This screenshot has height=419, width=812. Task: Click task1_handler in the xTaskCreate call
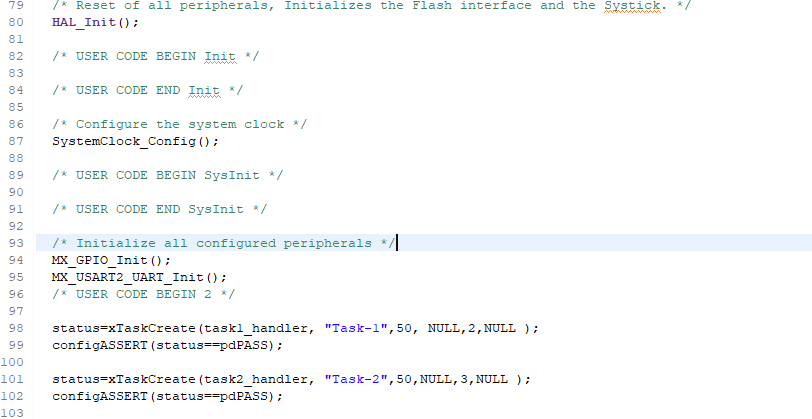tap(256, 328)
